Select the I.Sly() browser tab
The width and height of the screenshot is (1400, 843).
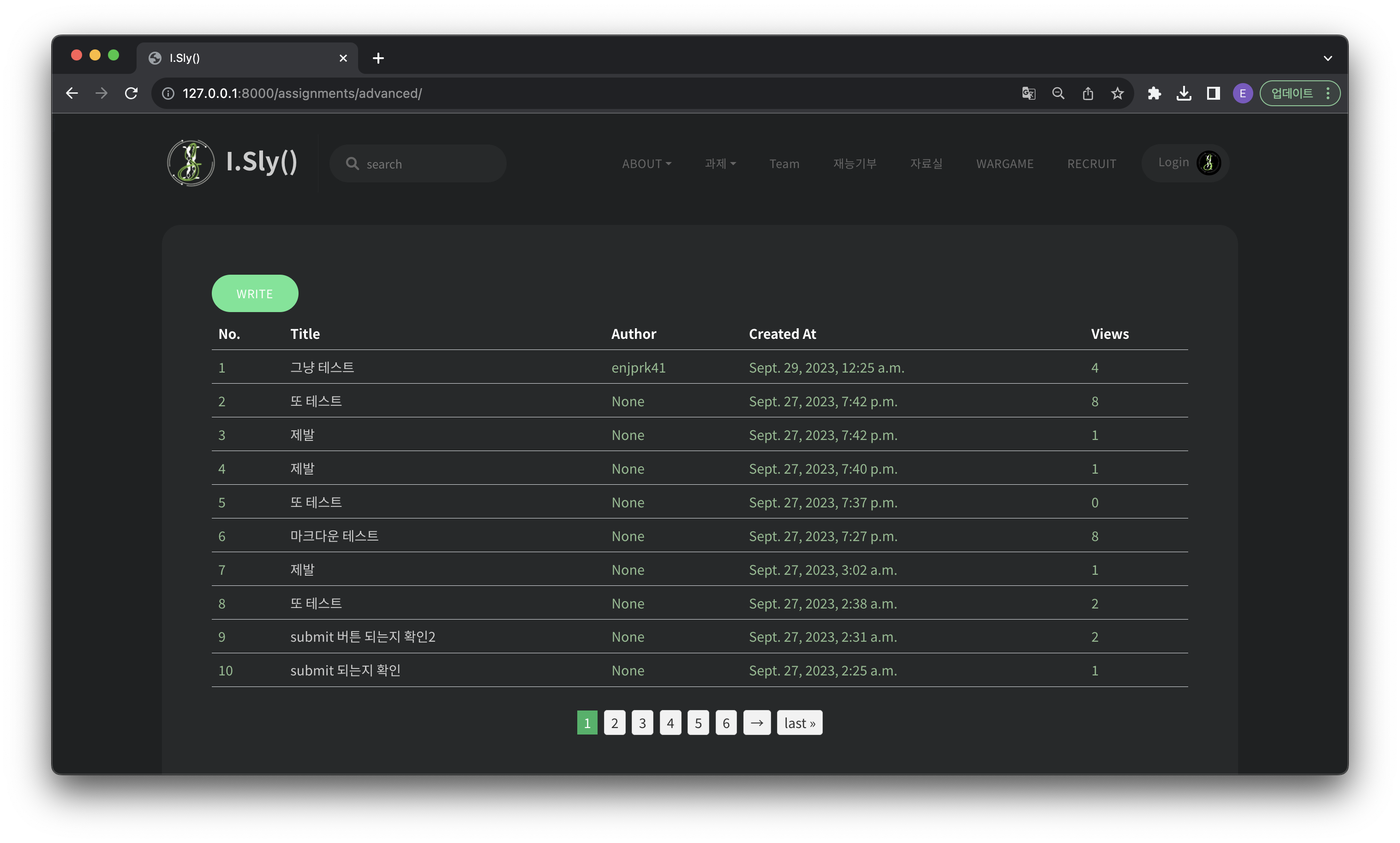(x=247, y=58)
